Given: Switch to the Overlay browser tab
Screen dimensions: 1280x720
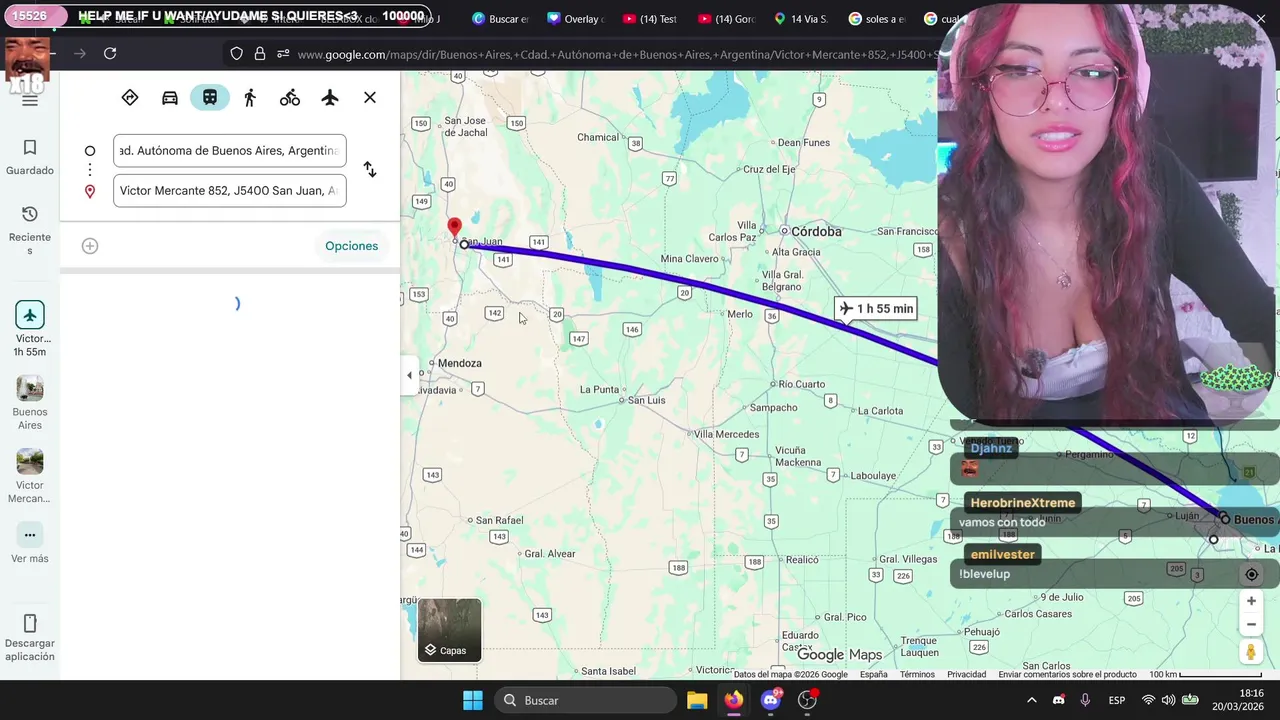Looking at the screenshot, I should click(575, 19).
